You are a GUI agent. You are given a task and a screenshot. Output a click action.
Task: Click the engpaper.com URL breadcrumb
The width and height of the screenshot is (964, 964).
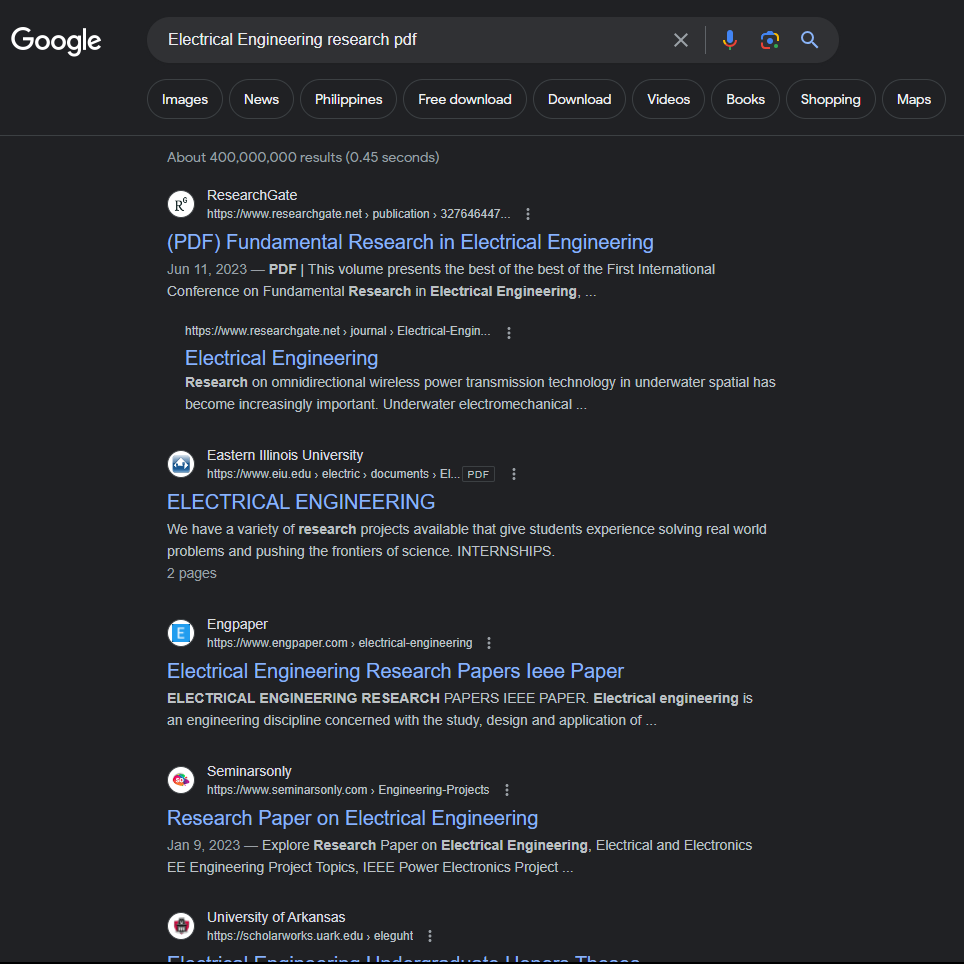tap(339, 643)
